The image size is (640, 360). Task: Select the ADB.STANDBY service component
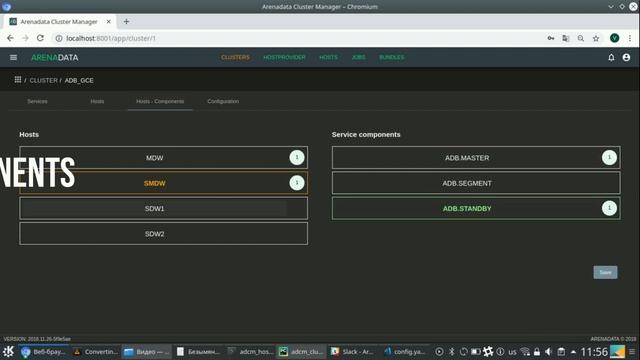(476, 209)
